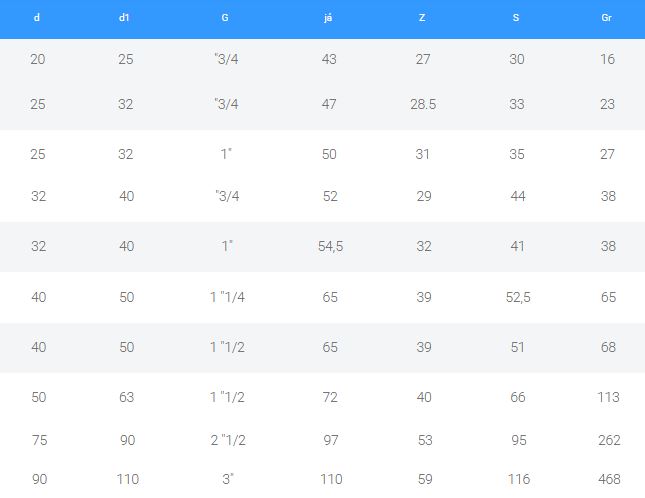The width and height of the screenshot is (645, 498).
Task: Select the 113 value in Gr column
Action: [x=608, y=397]
